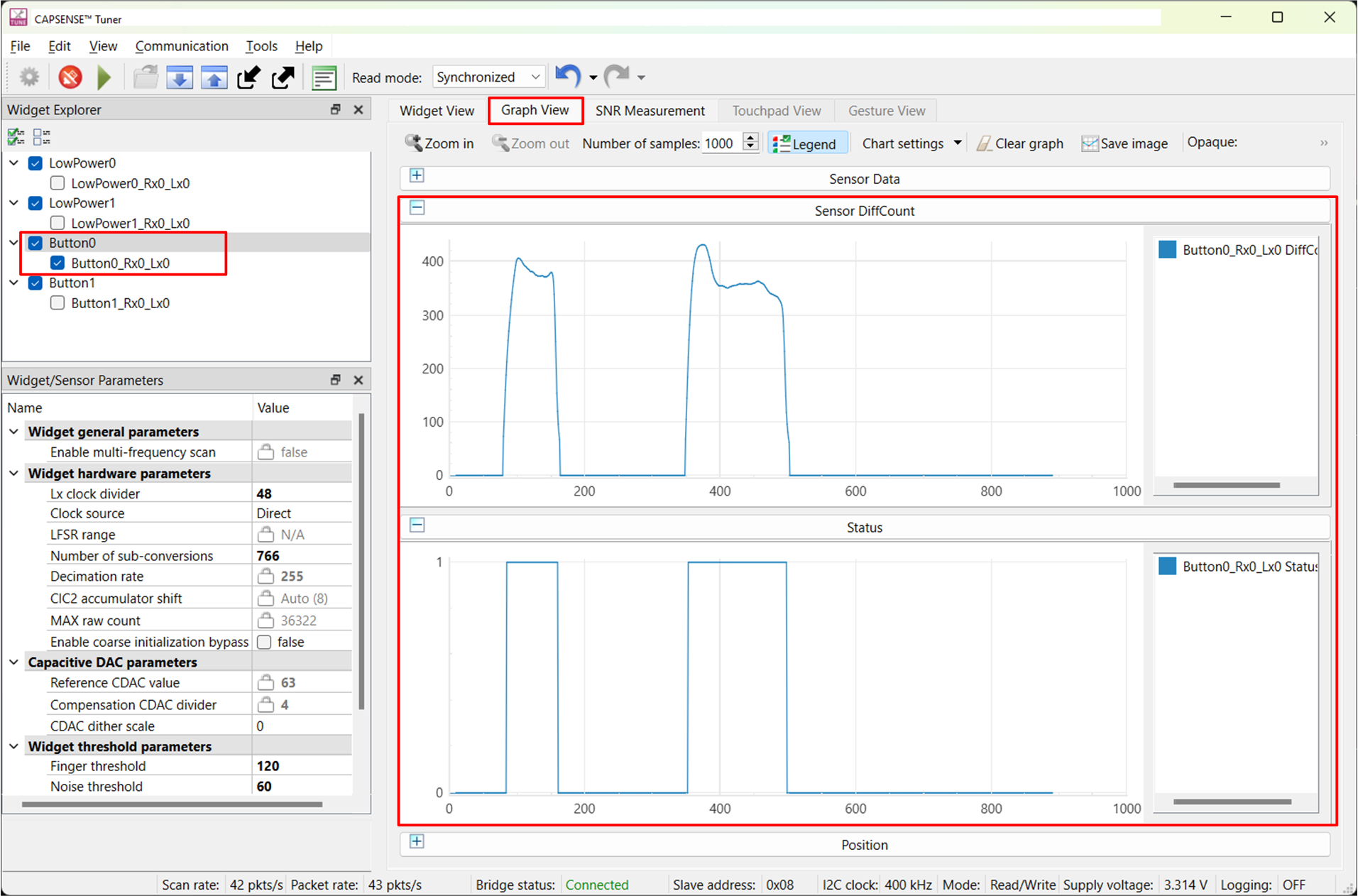Click Clear graph
The width and height of the screenshot is (1358, 896).
click(x=1019, y=143)
